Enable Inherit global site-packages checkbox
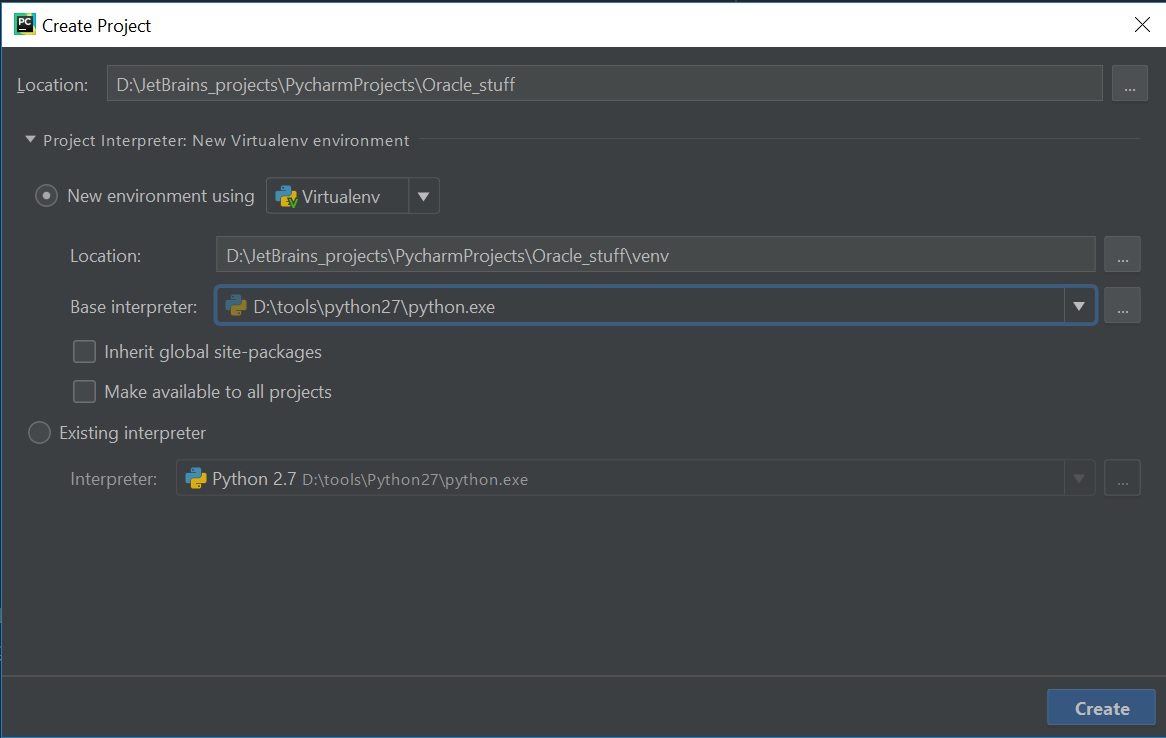Image resolution: width=1166 pixels, height=738 pixels. pos(85,352)
